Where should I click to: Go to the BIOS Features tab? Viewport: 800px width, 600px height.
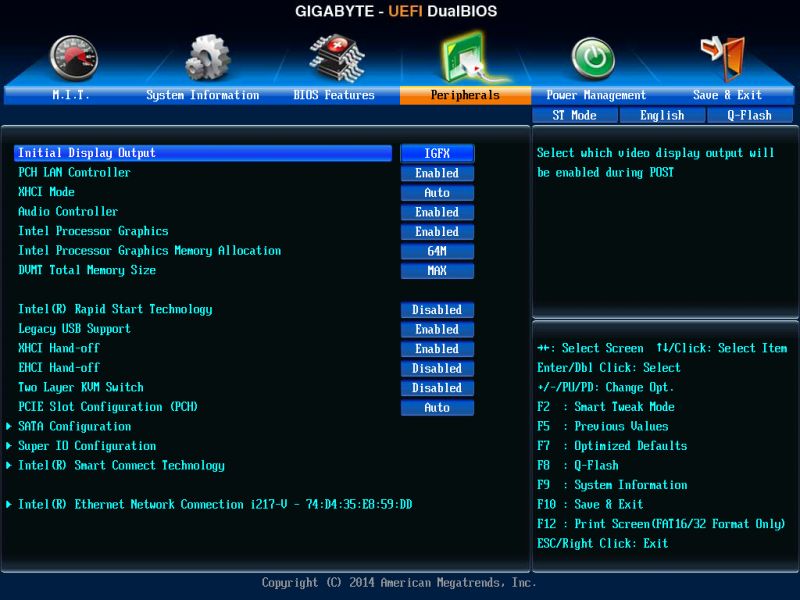tap(334, 95)
